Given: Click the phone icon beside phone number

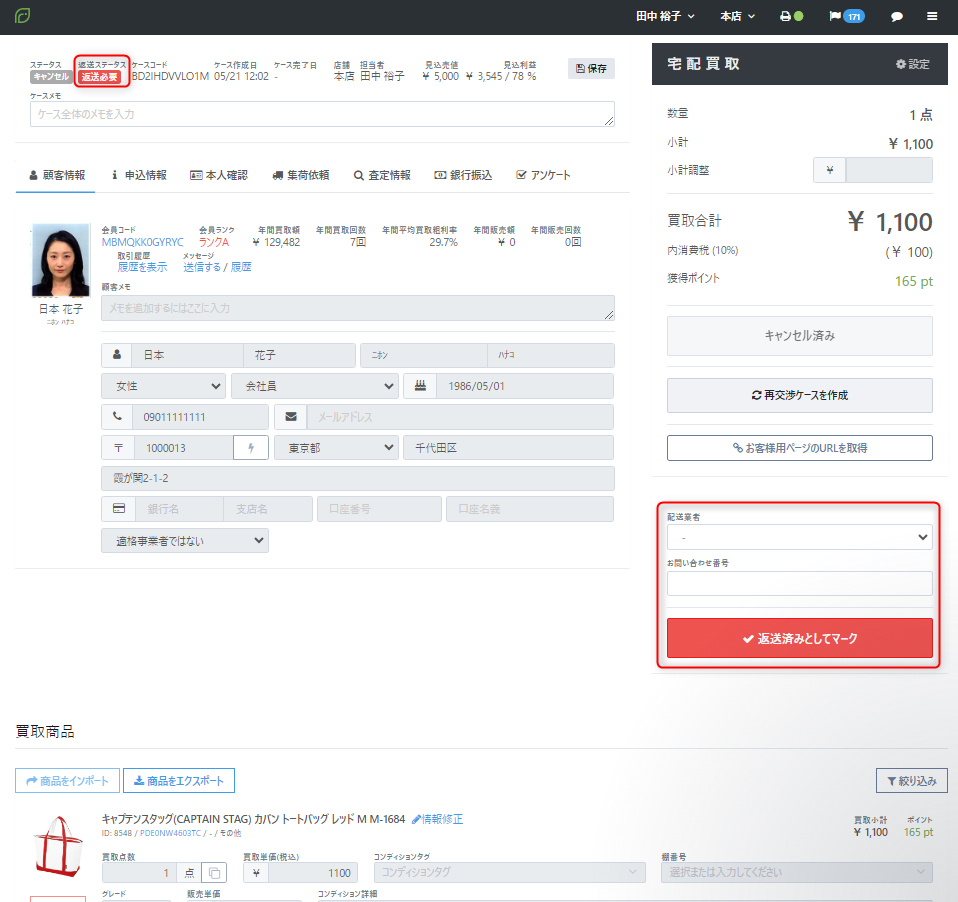Looking at the screenshot, I should point(117,417).
